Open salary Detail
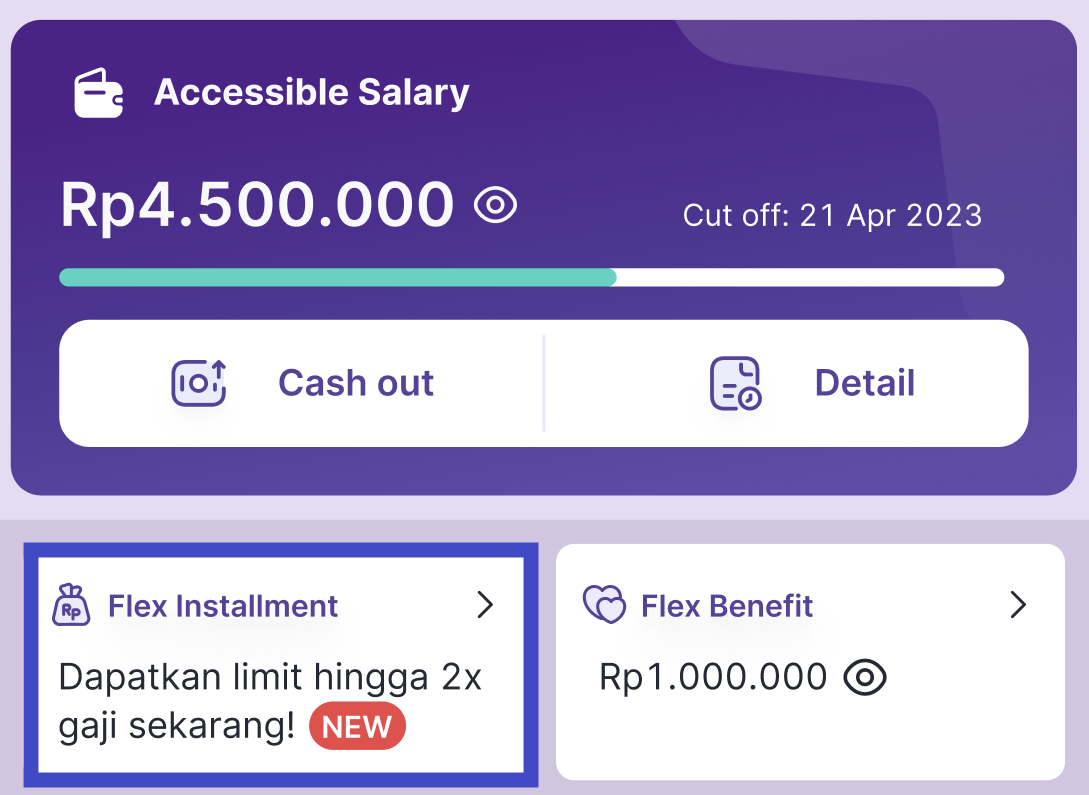This screenshot has width=1089, height=795. click(x=865, y=382)
